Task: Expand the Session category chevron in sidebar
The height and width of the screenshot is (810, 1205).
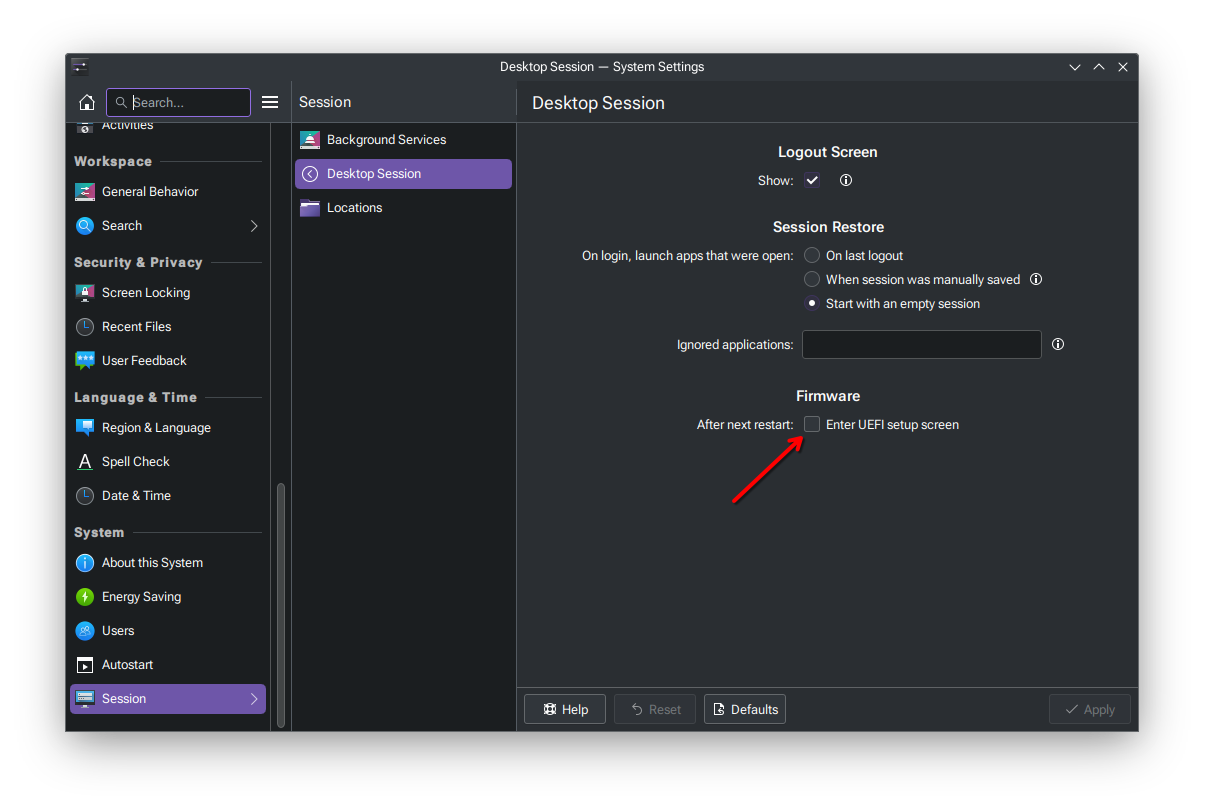Action: pyautogui.click(x=254, y=699)
